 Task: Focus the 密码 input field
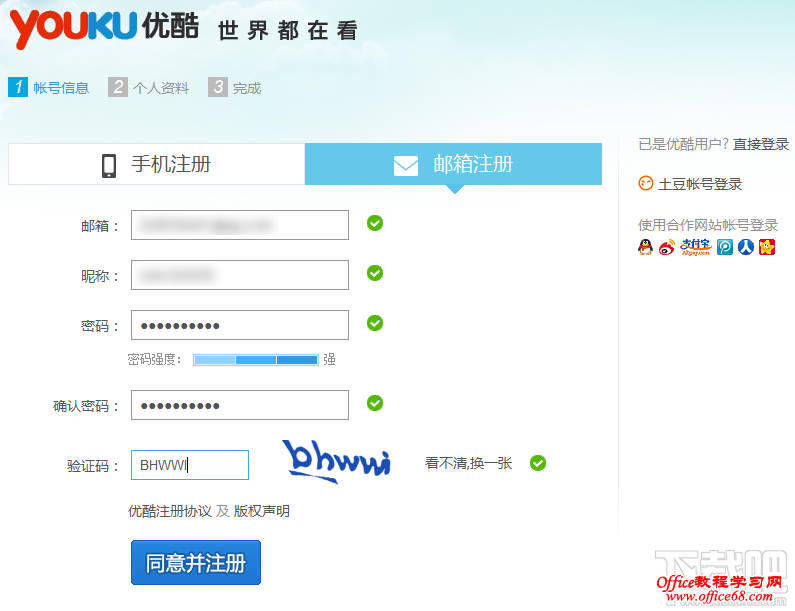(x=240, y=325)
